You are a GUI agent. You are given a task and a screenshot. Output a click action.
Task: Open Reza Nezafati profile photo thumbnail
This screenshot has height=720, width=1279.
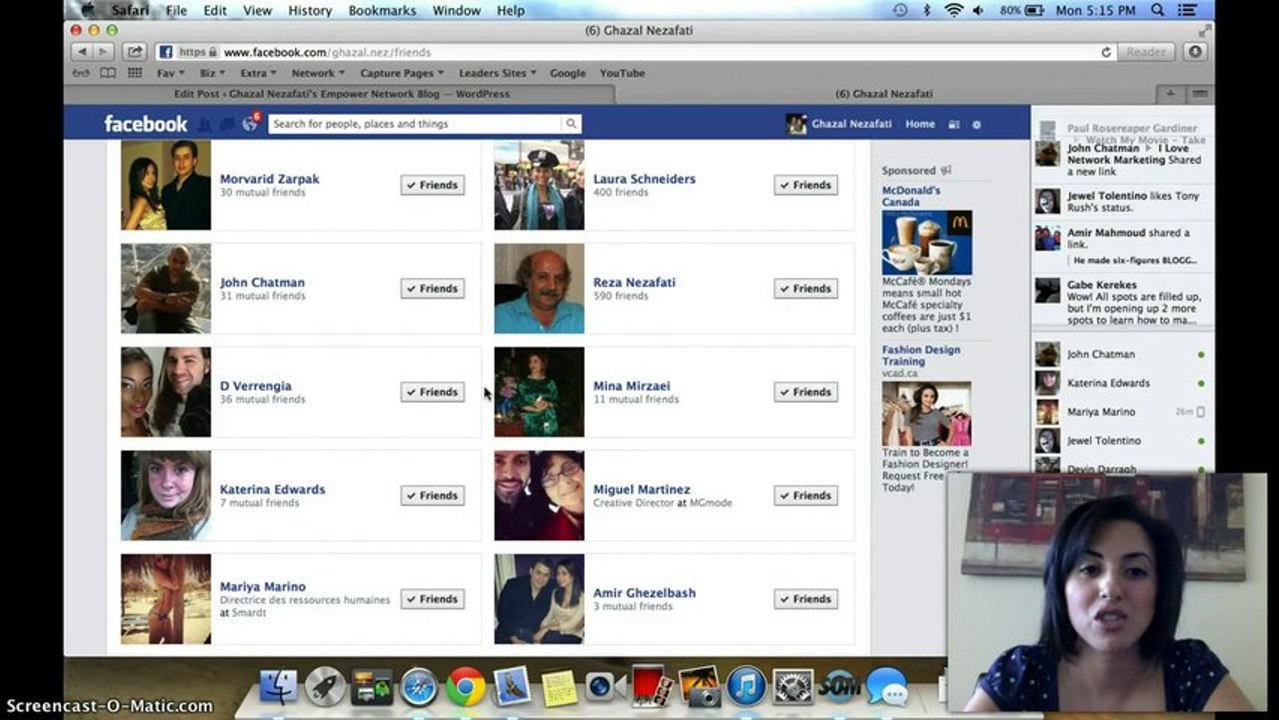[x=539, y=288]
